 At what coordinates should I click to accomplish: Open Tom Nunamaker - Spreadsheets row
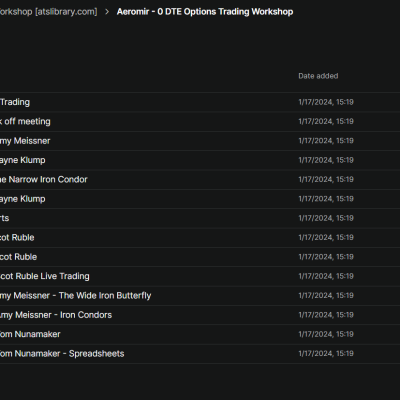tap(200, 353)
